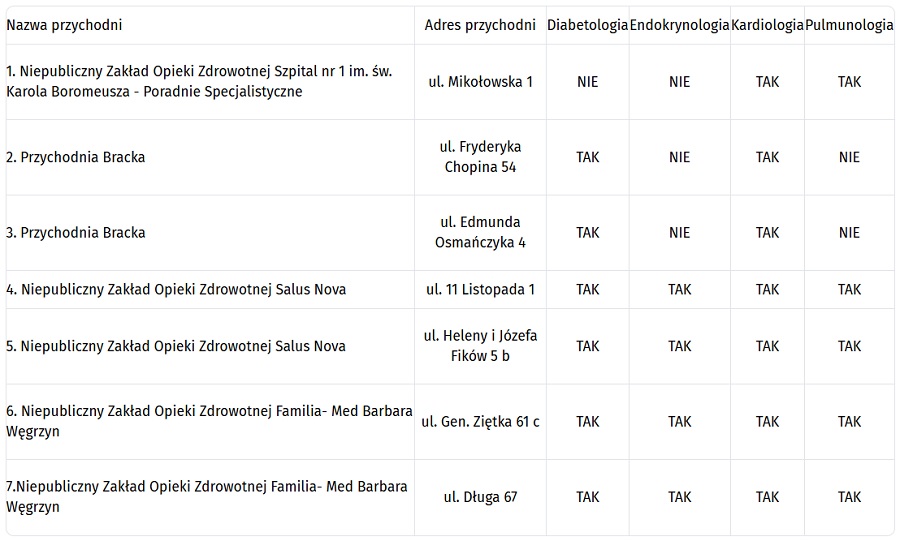Click the ul. Edmunda Osmańczyka 4 address
This screenshot has height=541, width=900.
480,232
